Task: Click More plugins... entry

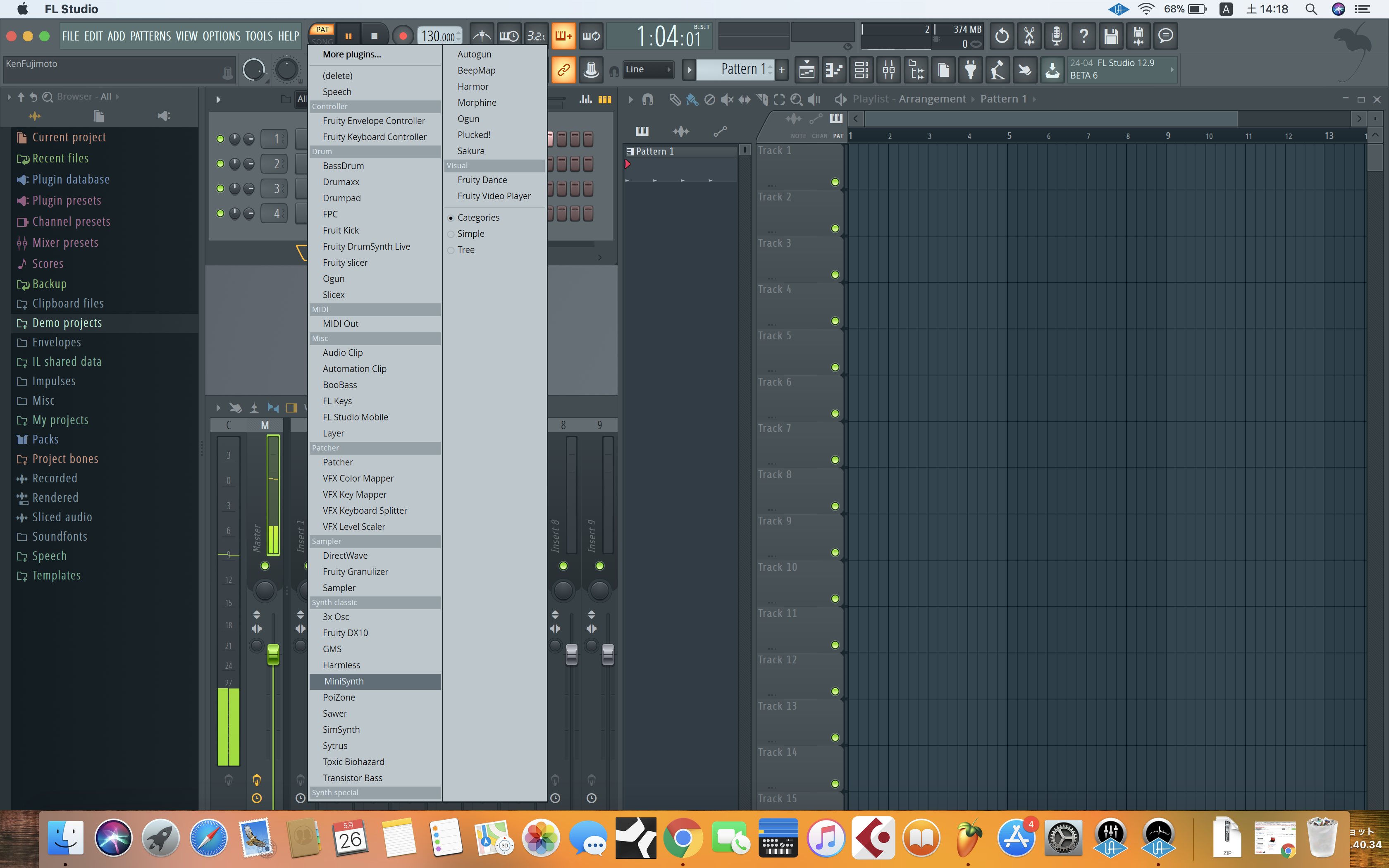Action: tap(375, 55)
